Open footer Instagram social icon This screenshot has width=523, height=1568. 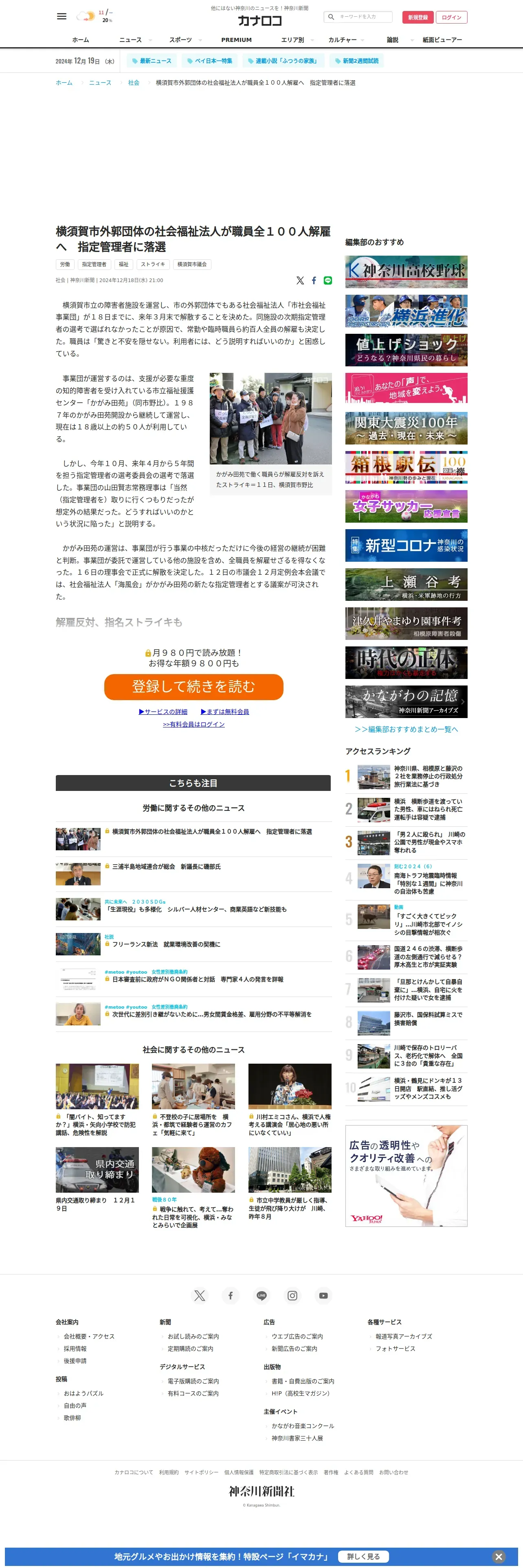(x=293, y=1295)
